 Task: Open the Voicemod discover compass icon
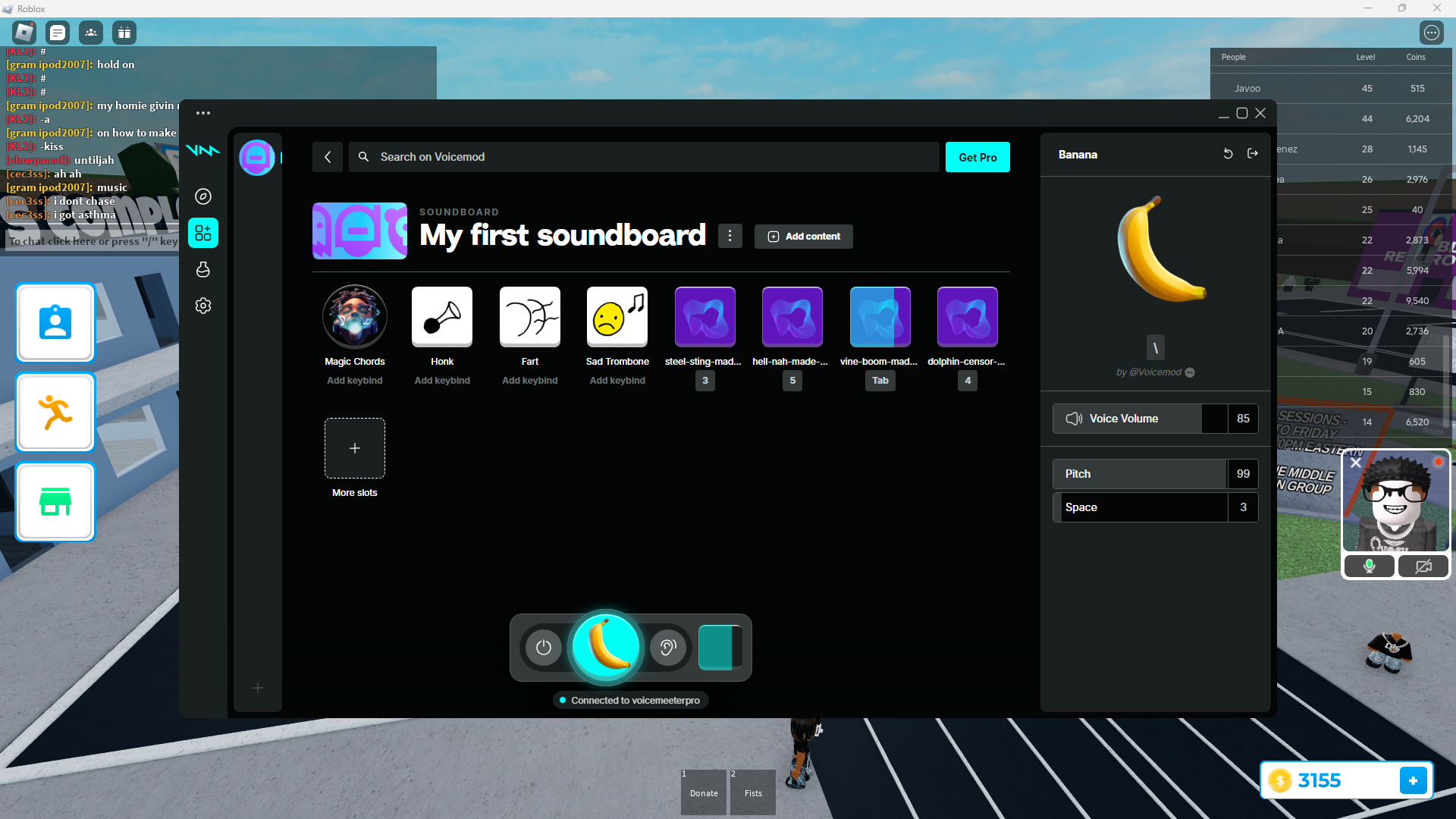tap(203, 196)
